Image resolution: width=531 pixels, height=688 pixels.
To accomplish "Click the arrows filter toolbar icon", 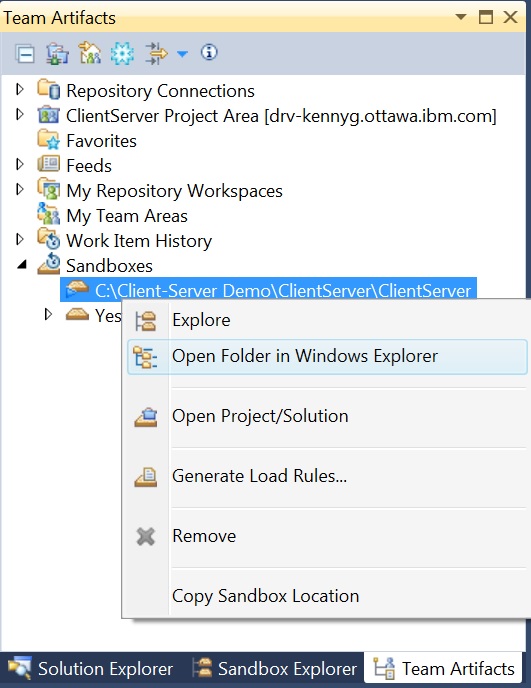I will [157, 54].
